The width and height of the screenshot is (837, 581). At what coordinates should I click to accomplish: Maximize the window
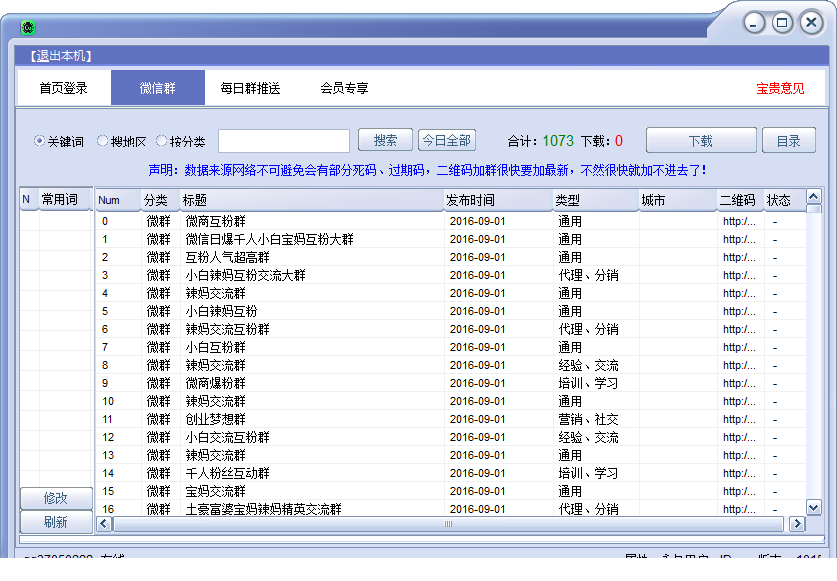(x=782, y=23)
